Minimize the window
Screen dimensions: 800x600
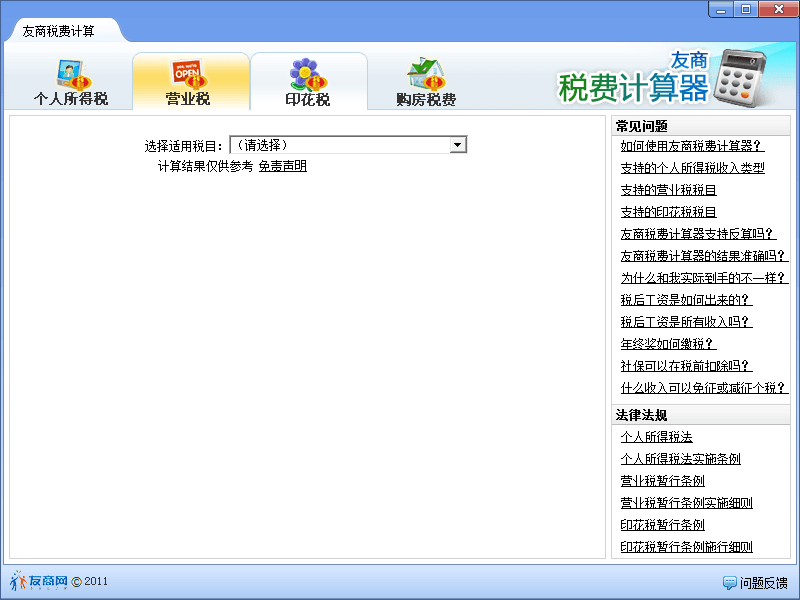tap(721, 10)
